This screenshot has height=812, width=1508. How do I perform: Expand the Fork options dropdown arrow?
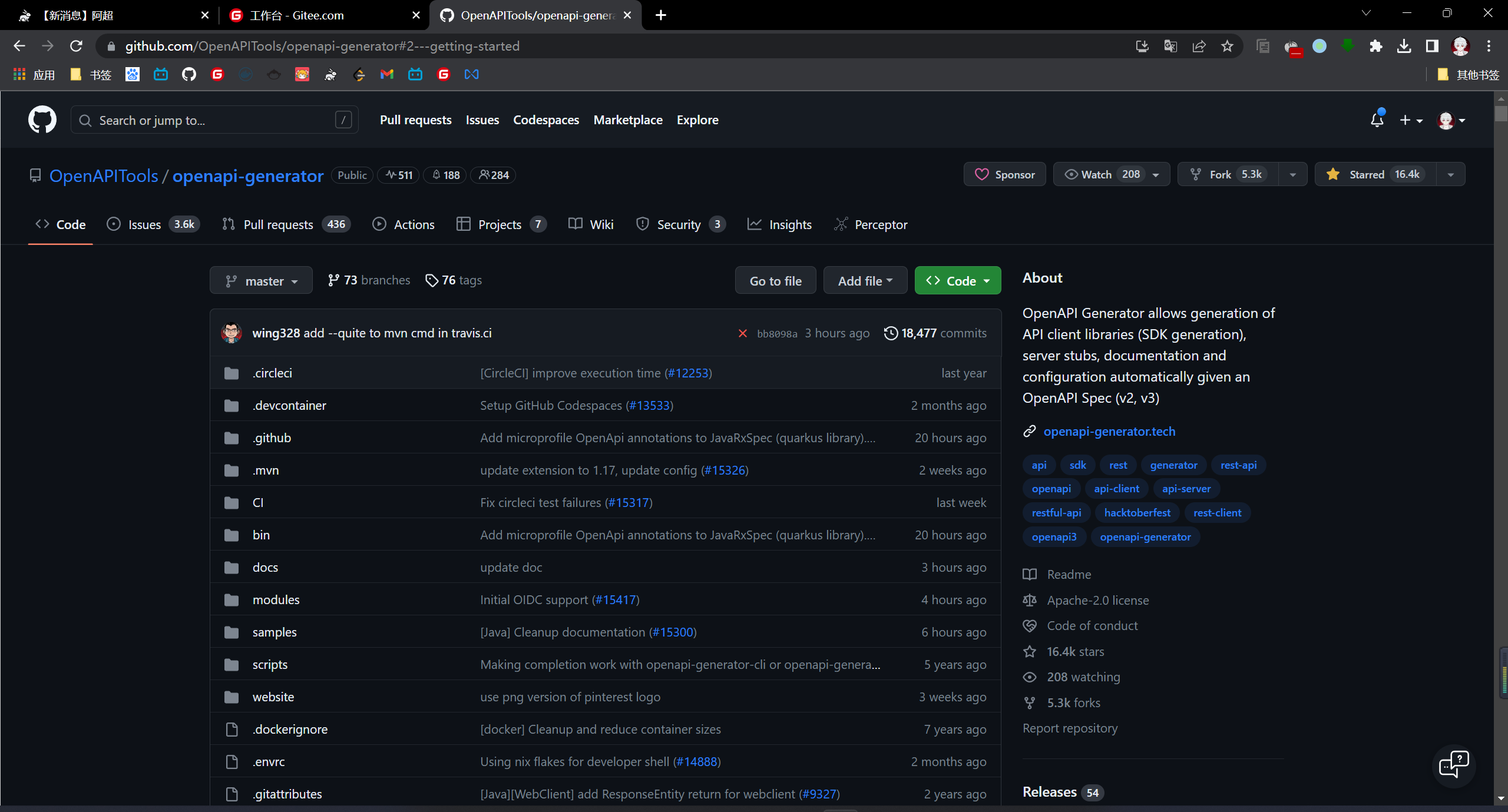(x=1293, y=174)
